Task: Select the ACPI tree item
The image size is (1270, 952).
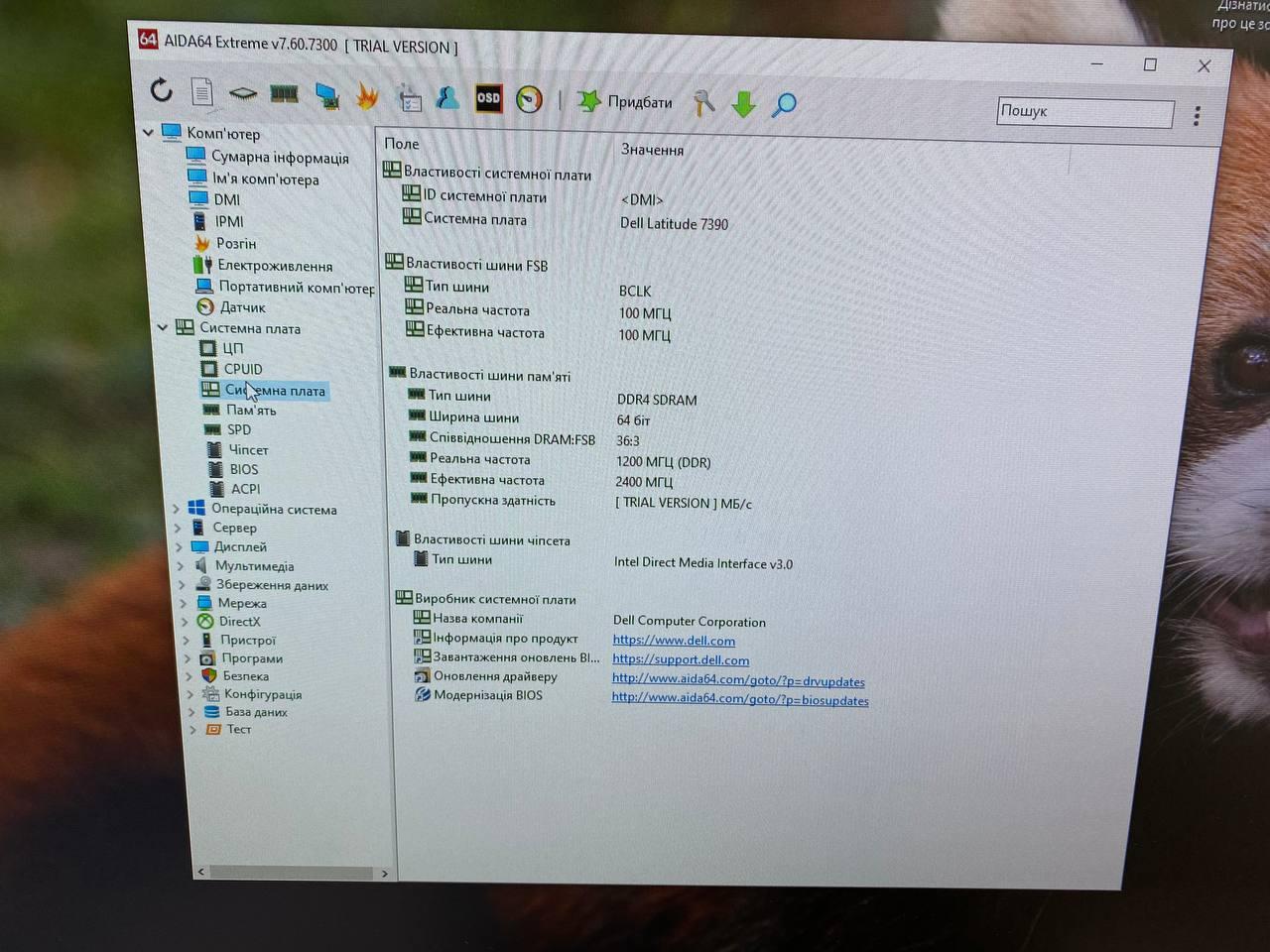Action: 246,489
